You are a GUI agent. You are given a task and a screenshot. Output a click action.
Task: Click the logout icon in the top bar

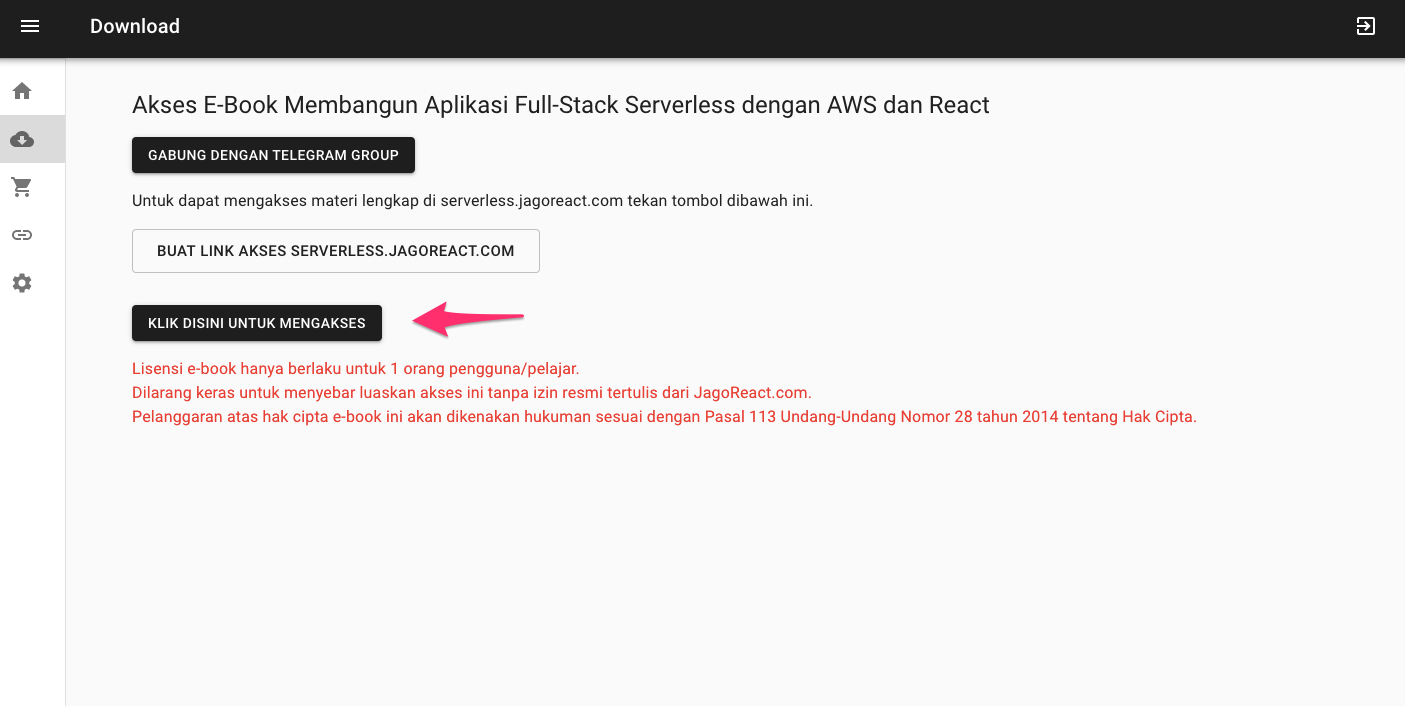pyautogui.click(x=1366, y=26)
